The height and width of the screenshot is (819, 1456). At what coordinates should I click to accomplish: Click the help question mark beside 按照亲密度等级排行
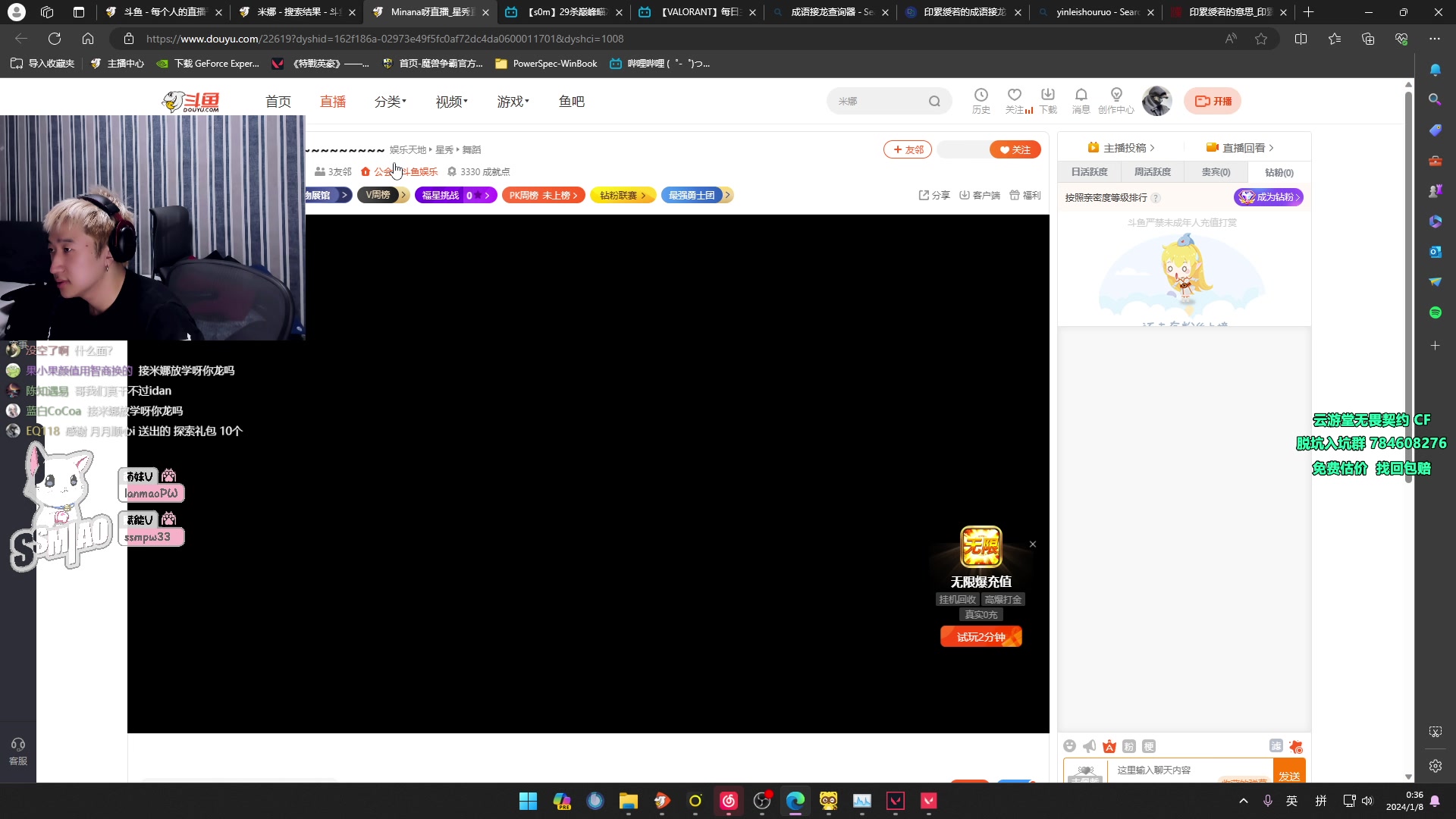pos(1156,198)
